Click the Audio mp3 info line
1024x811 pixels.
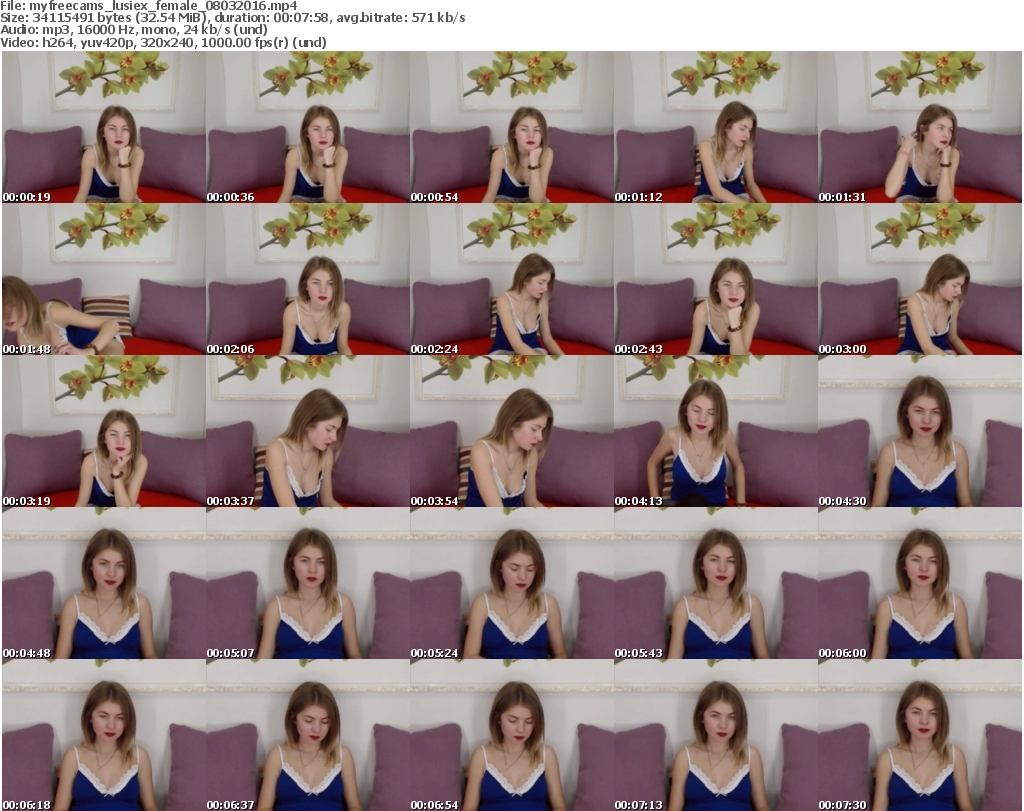[x=134, y=29]
